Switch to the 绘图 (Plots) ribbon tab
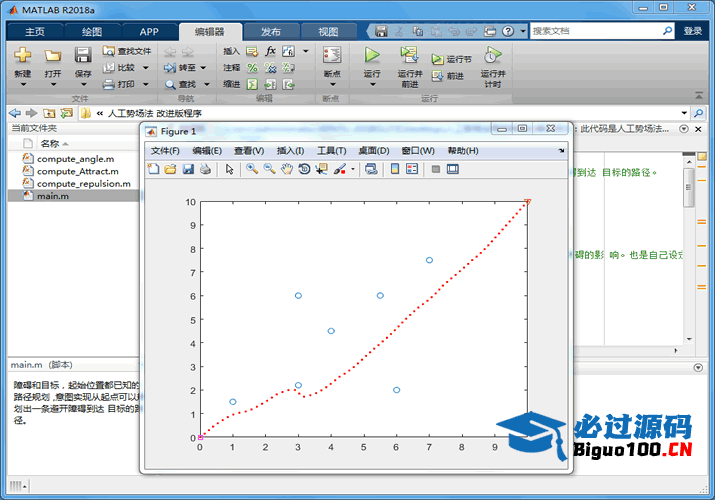The width and height of the screenshot is (715, 500). pyautogui.click(x=91, y=32)
